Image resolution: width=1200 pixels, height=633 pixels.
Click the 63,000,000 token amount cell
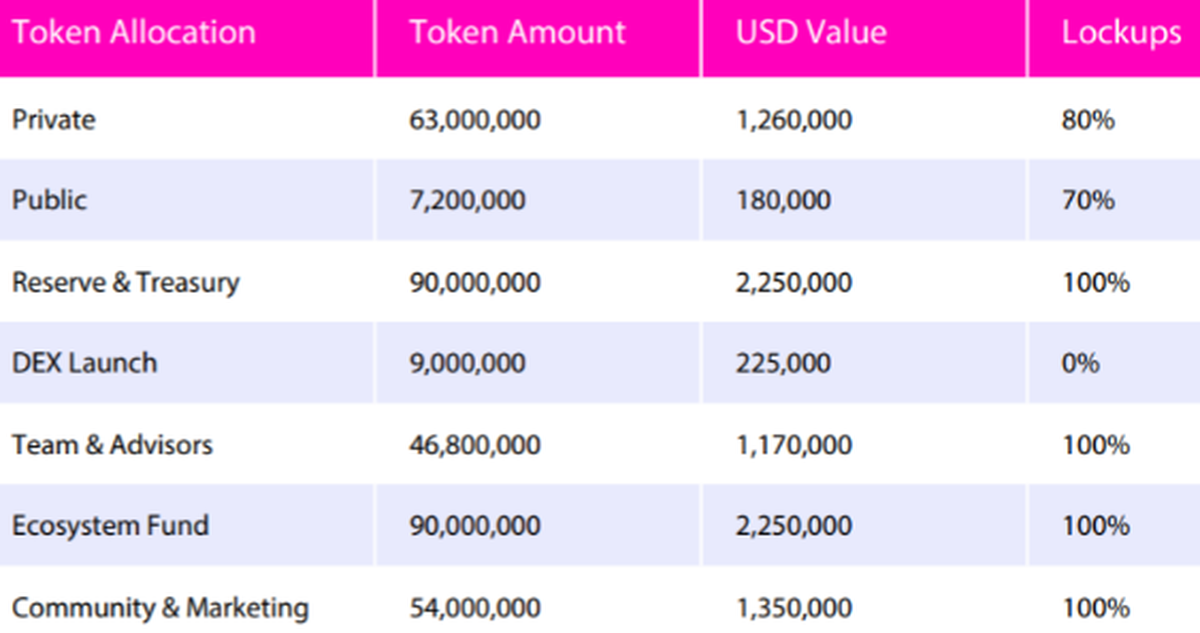[x=475, y=121]
